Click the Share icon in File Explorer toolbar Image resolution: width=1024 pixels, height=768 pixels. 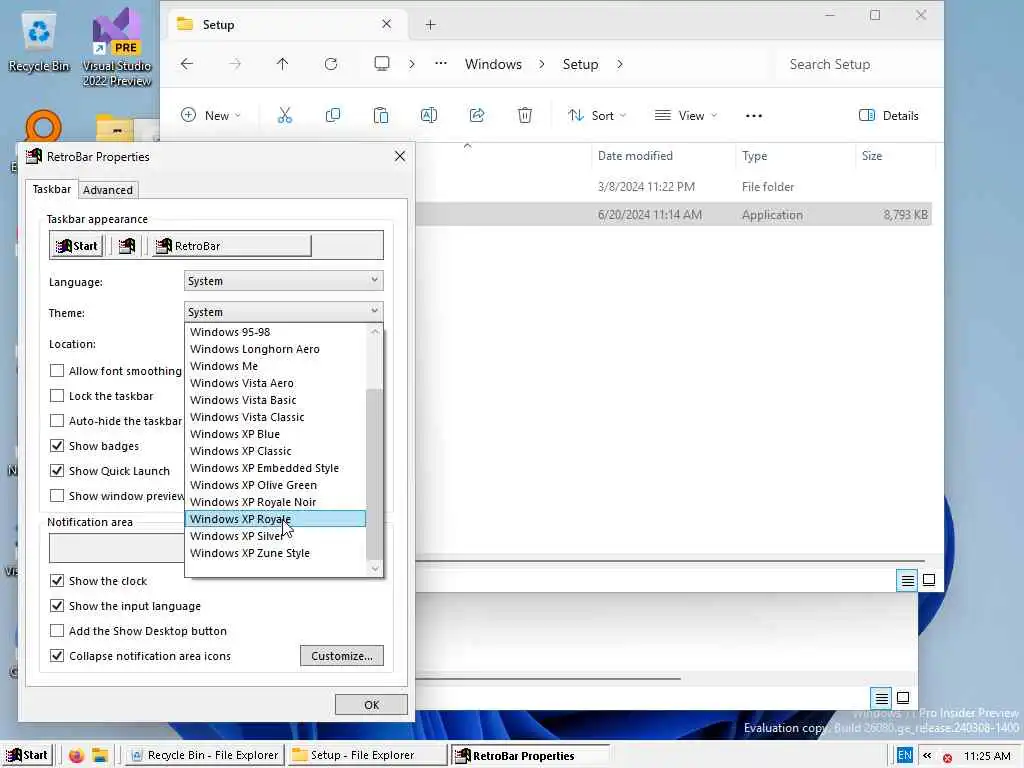click(x=477, y=116)
